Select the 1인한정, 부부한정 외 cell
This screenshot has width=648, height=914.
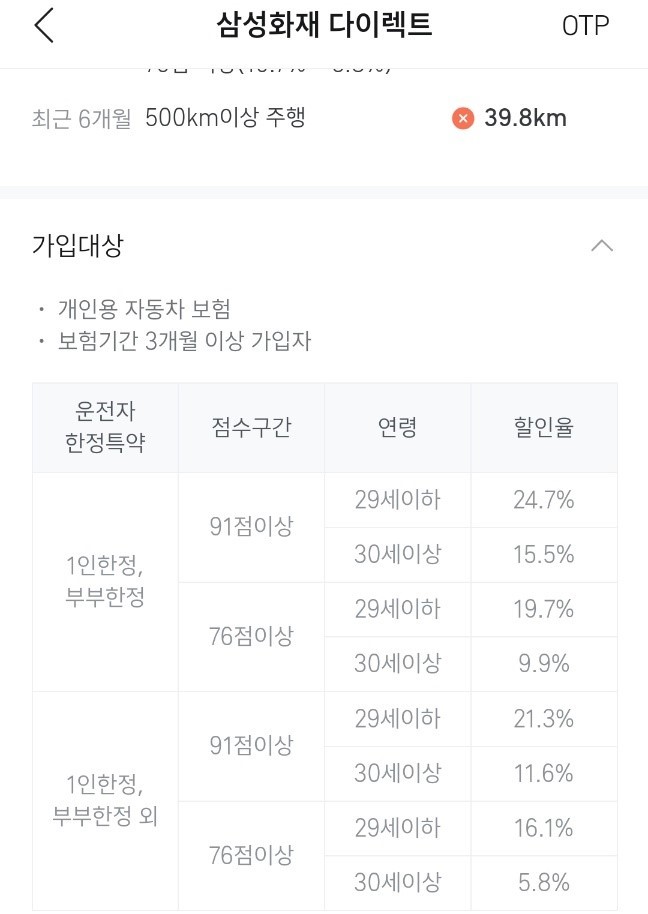[x=105, y=801]
